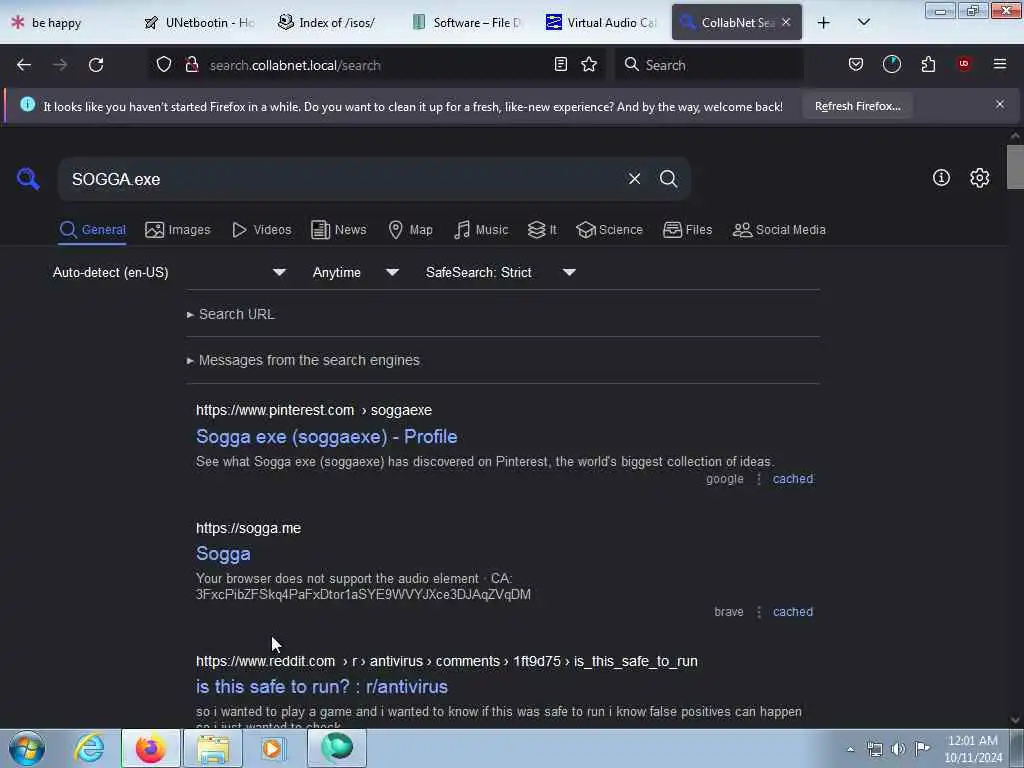Open the Firefox hamburger menu

(1000, 64)
